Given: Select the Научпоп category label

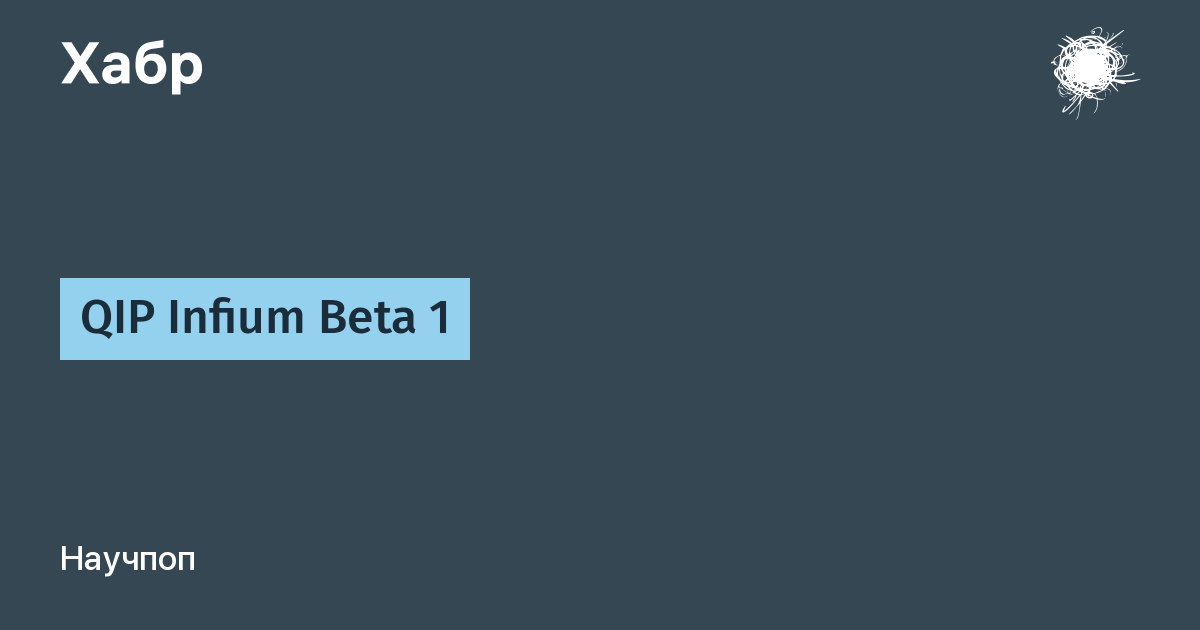Looking at the screenshot, I should [x=128, y=560].
